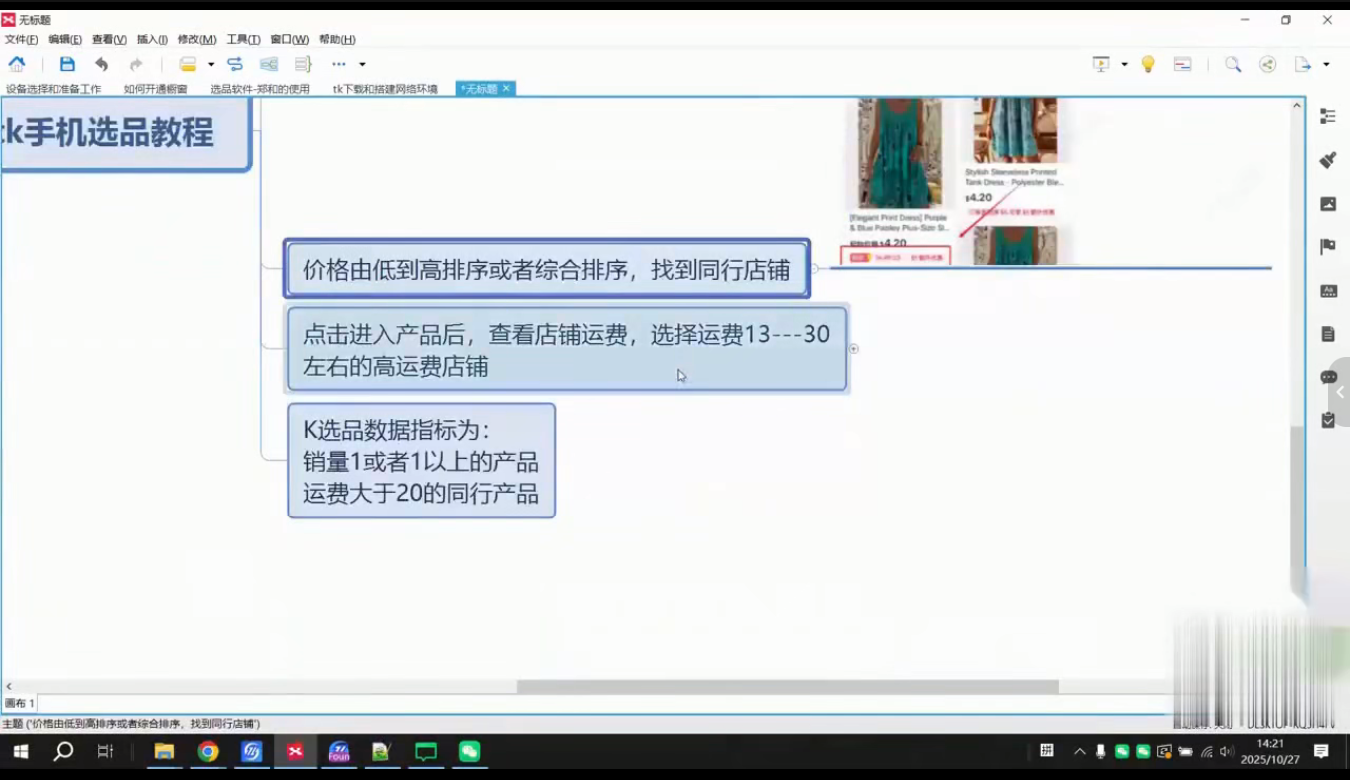This screenshot has height=780, width=1350.
Task: Toggle the lightbulb tips feature
Action: click(x=1147, y=63)
